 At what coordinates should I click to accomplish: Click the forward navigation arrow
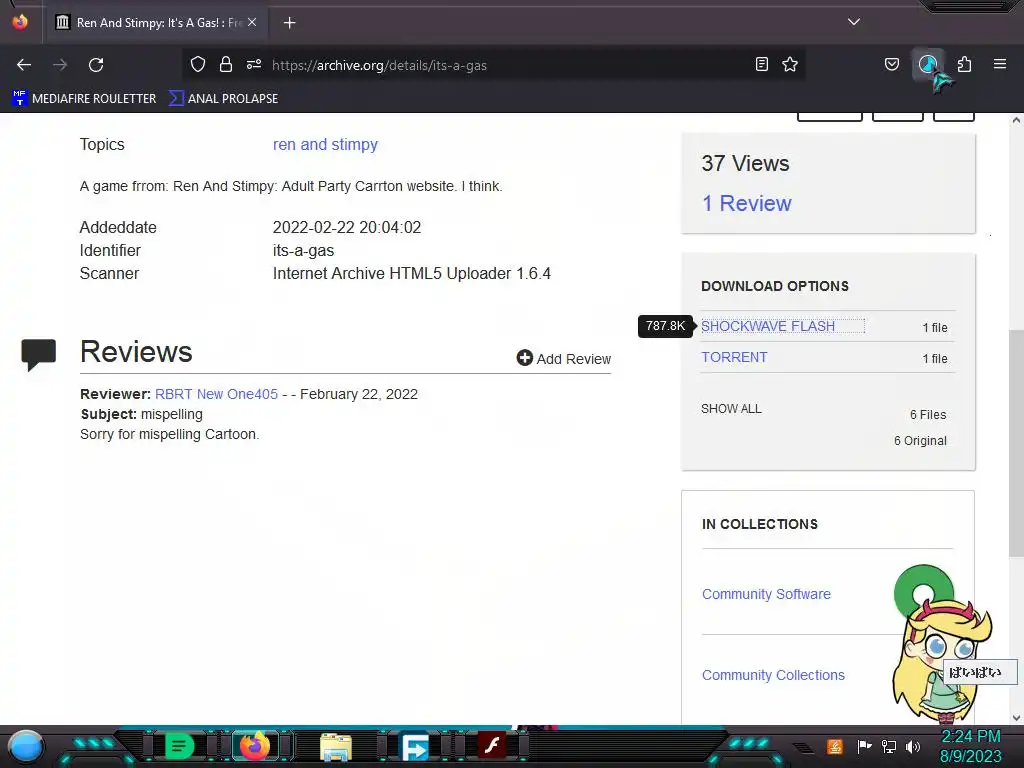(60, 65)
